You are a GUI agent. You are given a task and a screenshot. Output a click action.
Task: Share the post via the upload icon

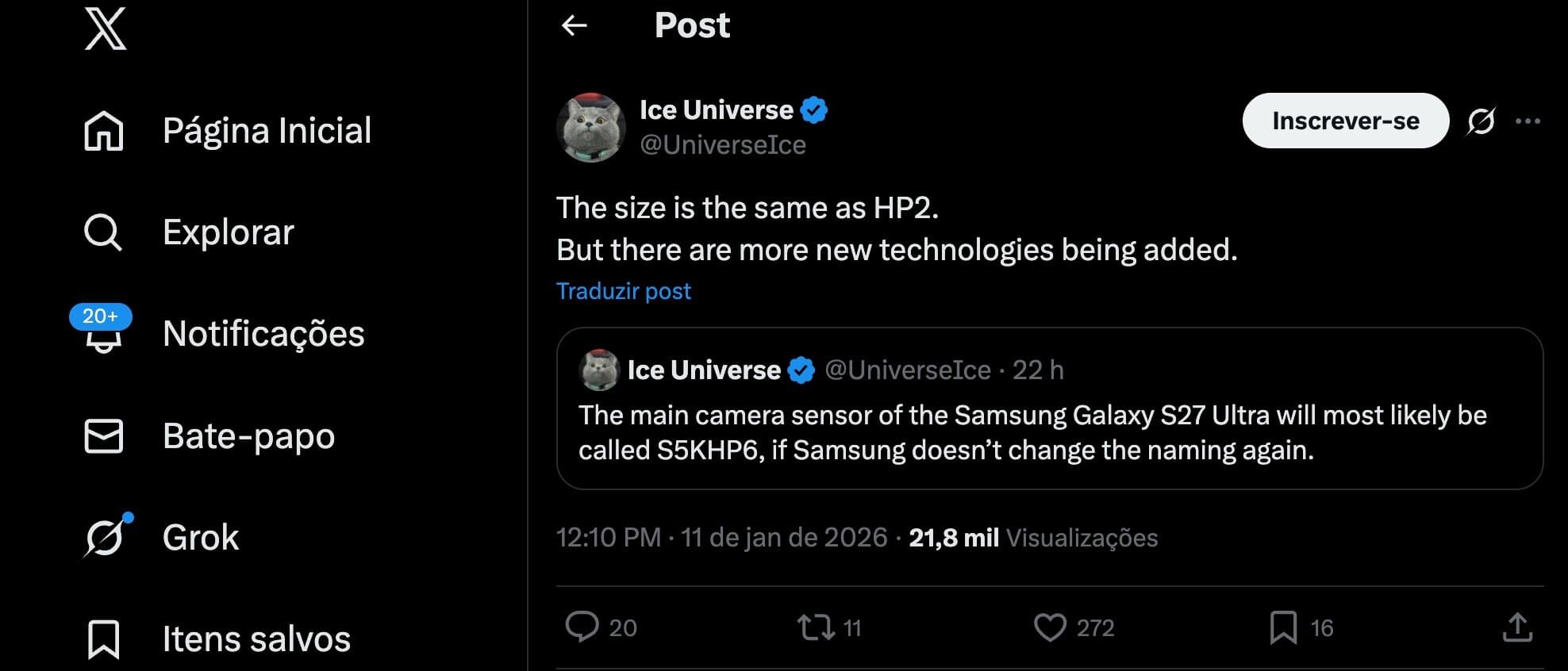click(1517, 627)
